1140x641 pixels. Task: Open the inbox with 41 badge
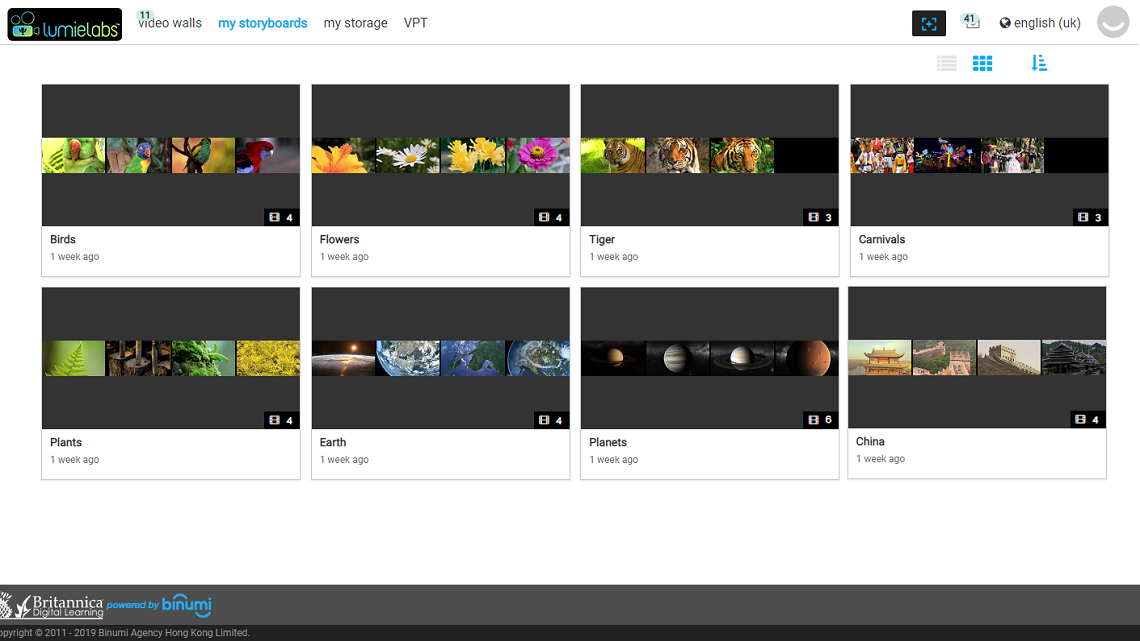(x=970, y=22)
